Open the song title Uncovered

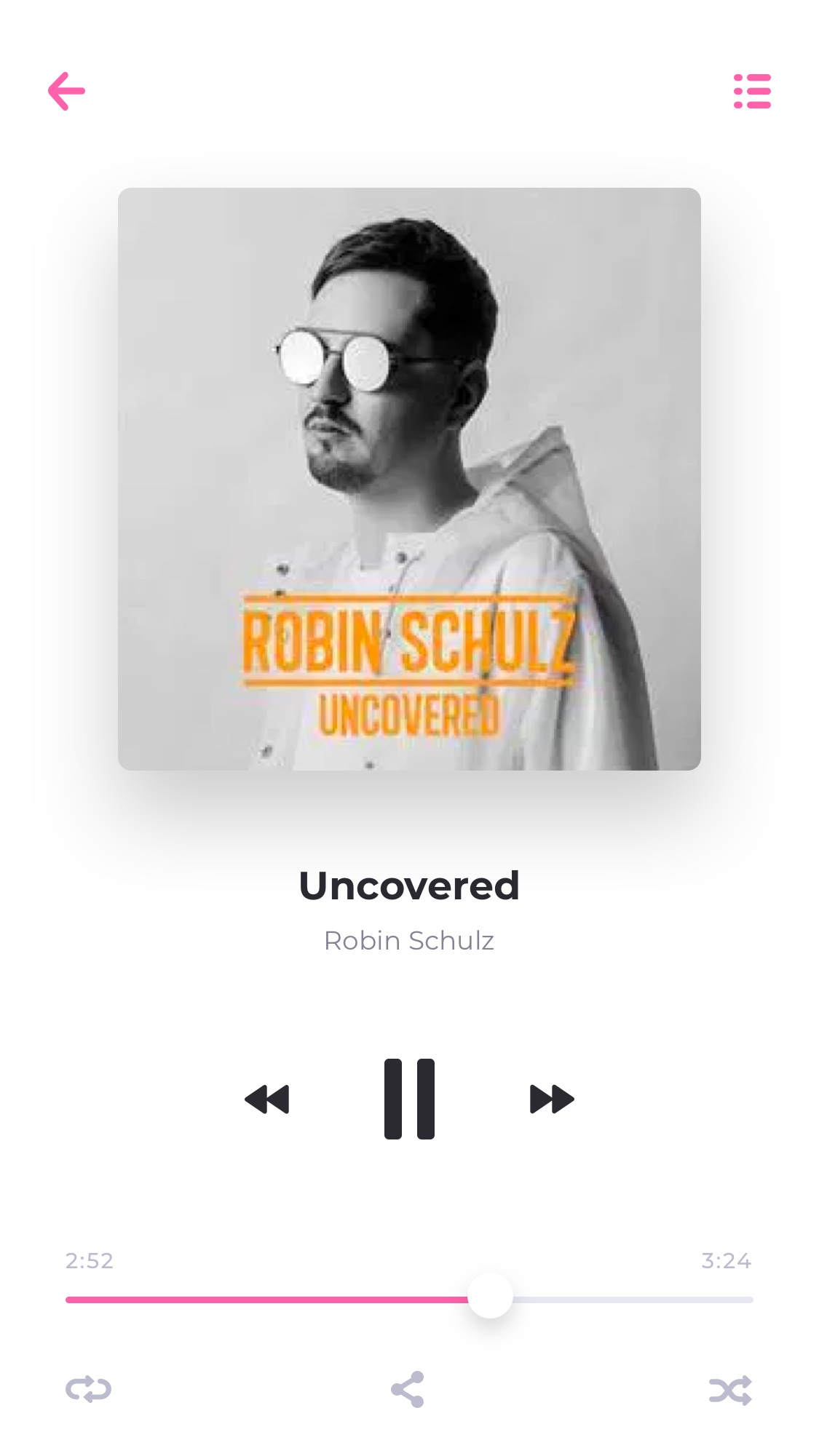pyautogui.click(x=409, y=886)
